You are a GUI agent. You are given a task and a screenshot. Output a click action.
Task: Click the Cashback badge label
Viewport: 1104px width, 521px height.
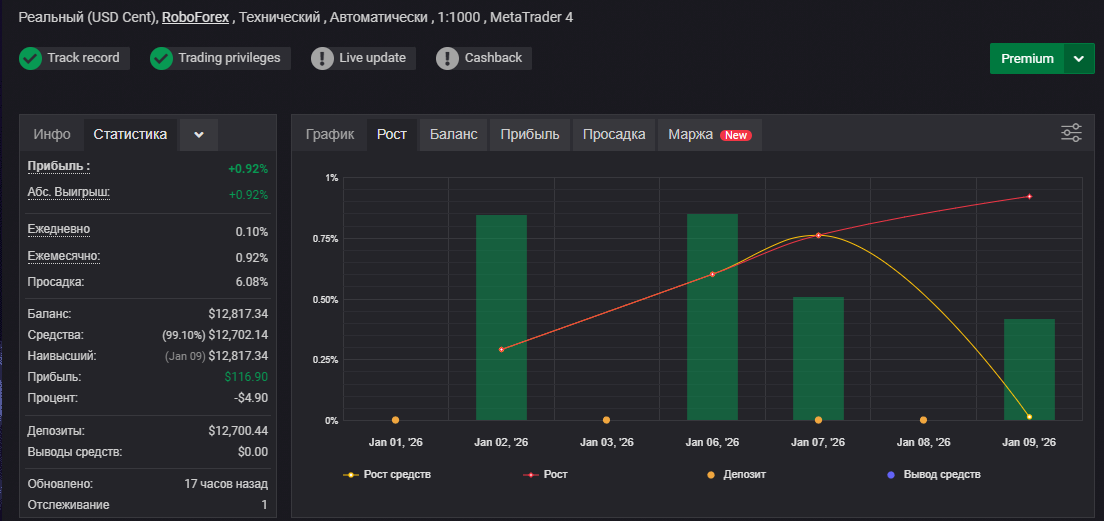[x=494, y=58]
